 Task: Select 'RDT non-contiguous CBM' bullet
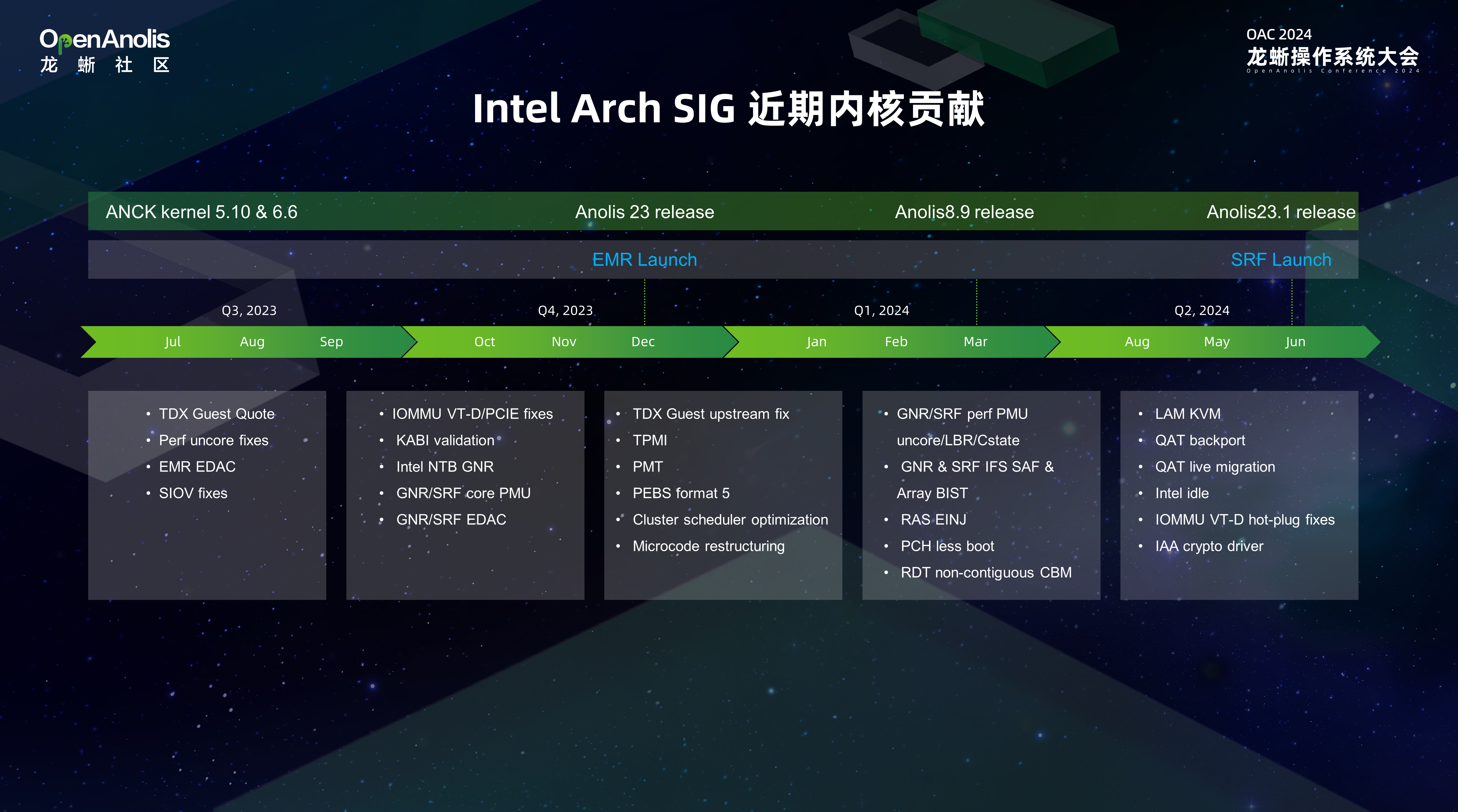(x=986, y=573)
